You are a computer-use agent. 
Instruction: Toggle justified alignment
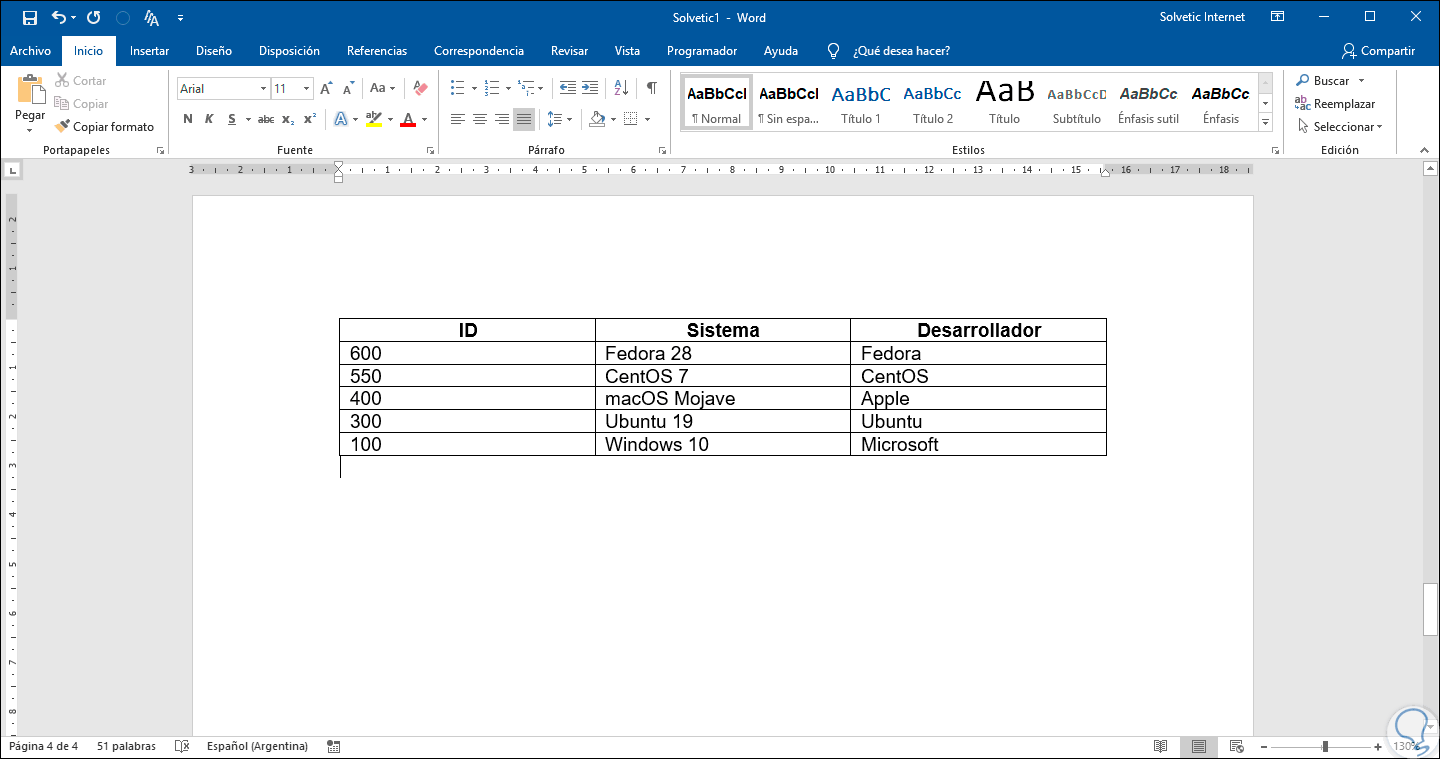524,119
